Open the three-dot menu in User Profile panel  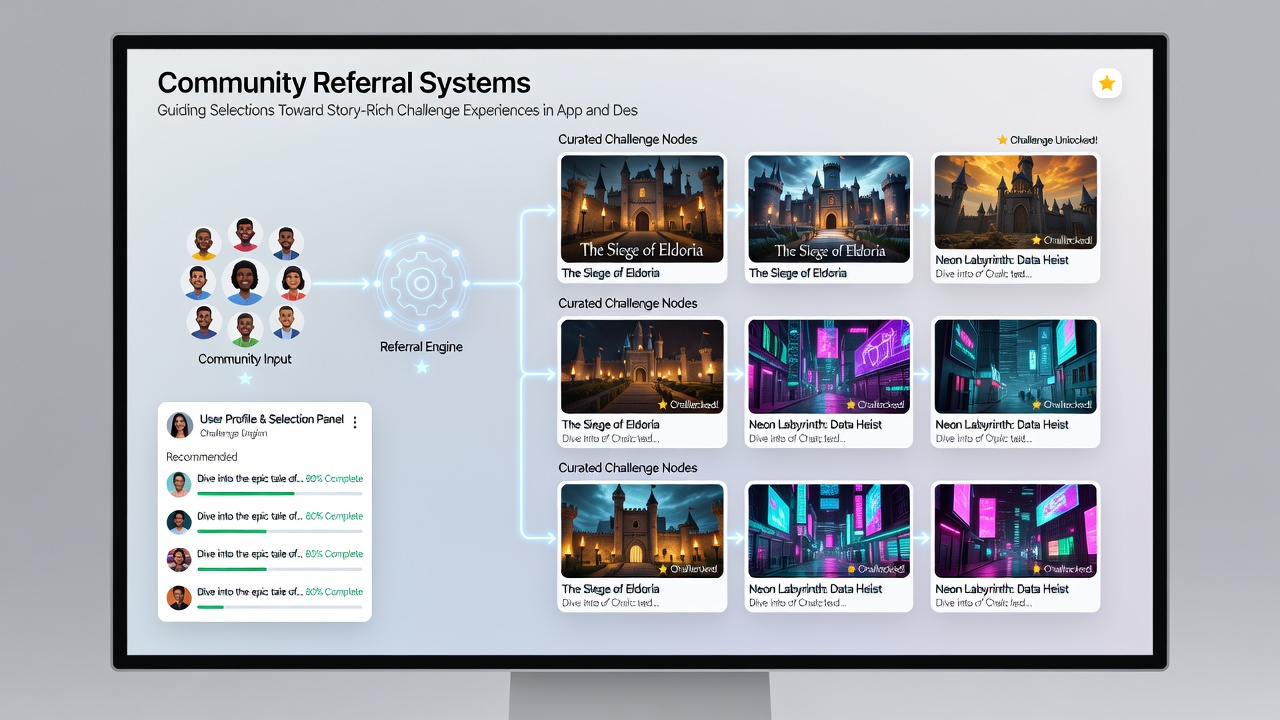(x=355, y=422)
